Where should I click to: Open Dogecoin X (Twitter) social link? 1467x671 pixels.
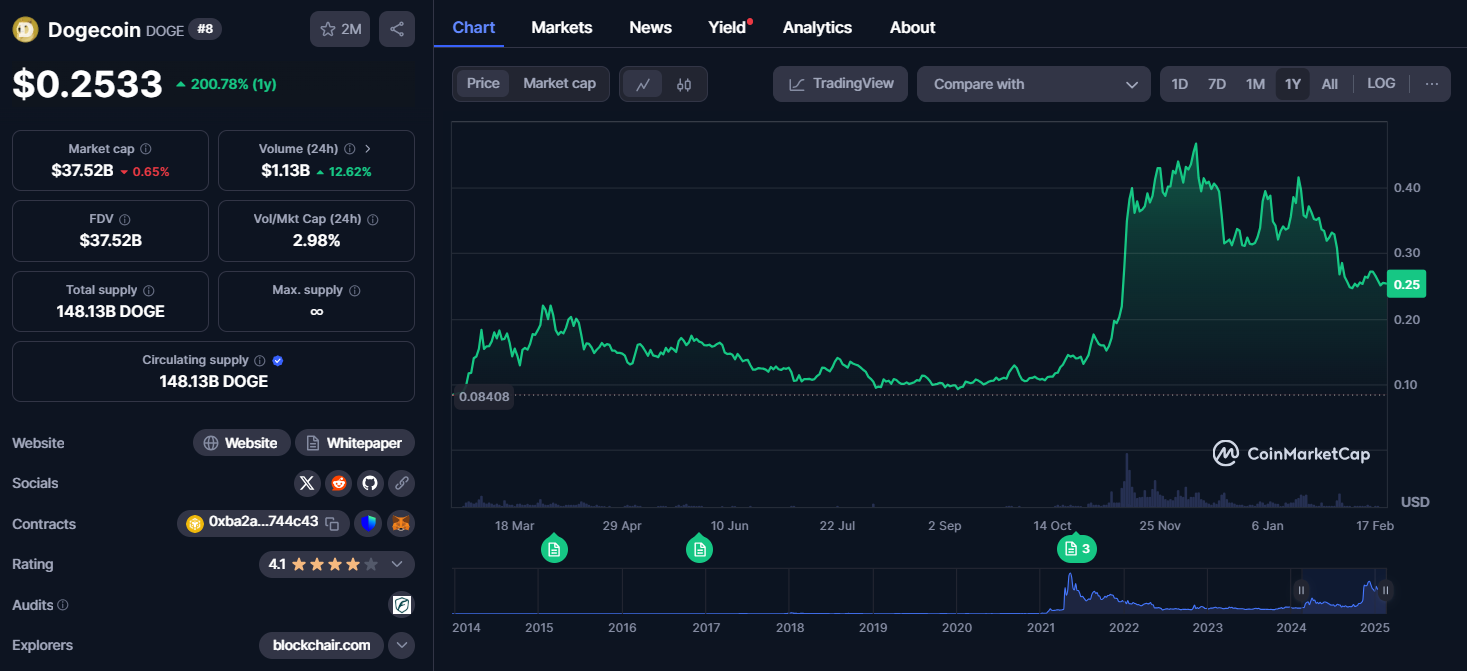(307, 483)
